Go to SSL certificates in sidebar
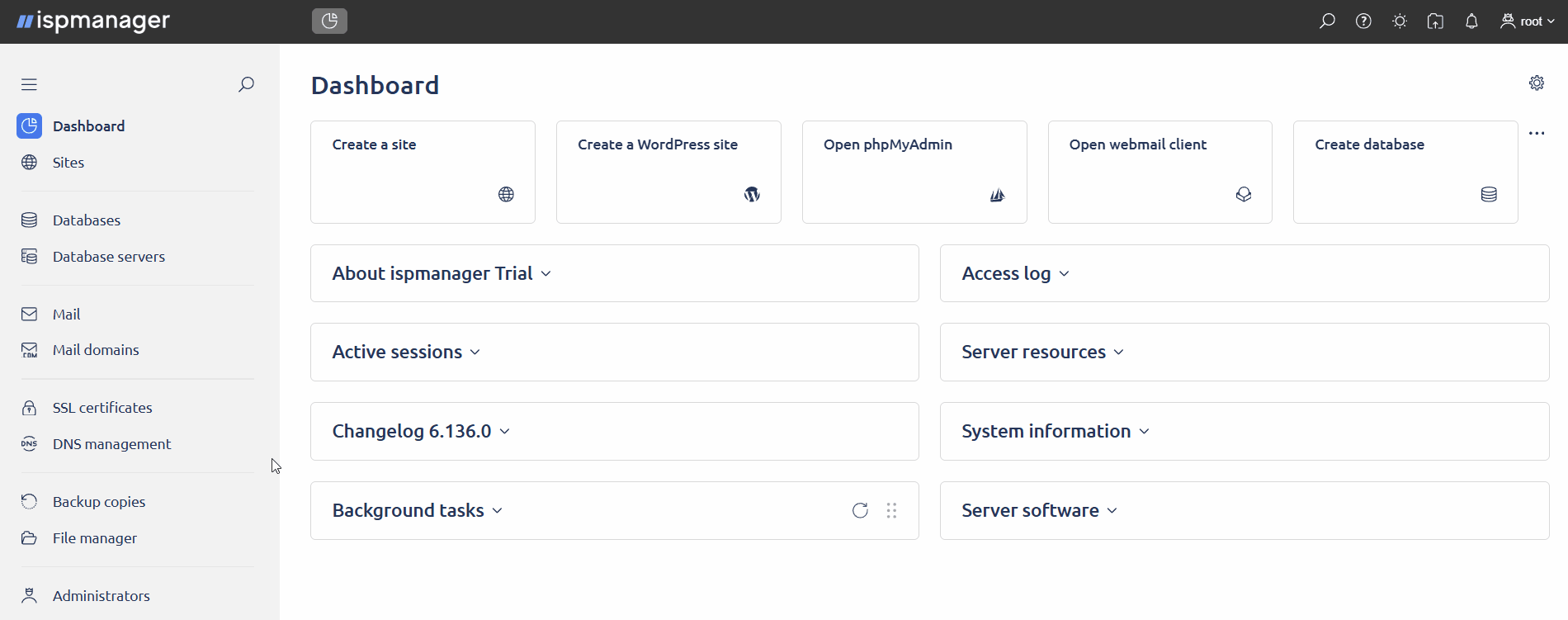Screen dimensions: 1568x620 tap(102, 408)
